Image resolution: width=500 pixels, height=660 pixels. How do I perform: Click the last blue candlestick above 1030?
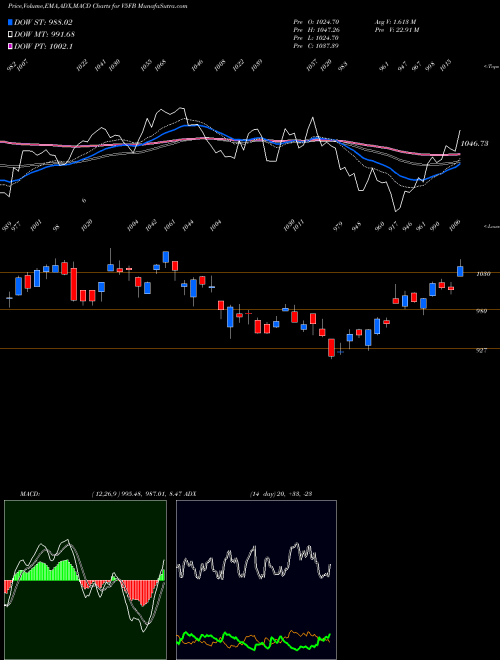(x=460, y=271)
